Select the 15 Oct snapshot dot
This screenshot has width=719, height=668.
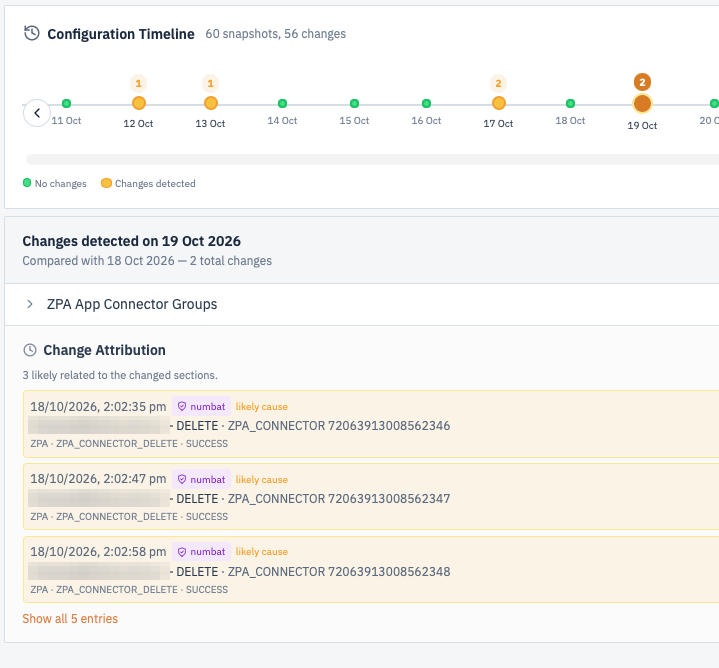(354, 104)
